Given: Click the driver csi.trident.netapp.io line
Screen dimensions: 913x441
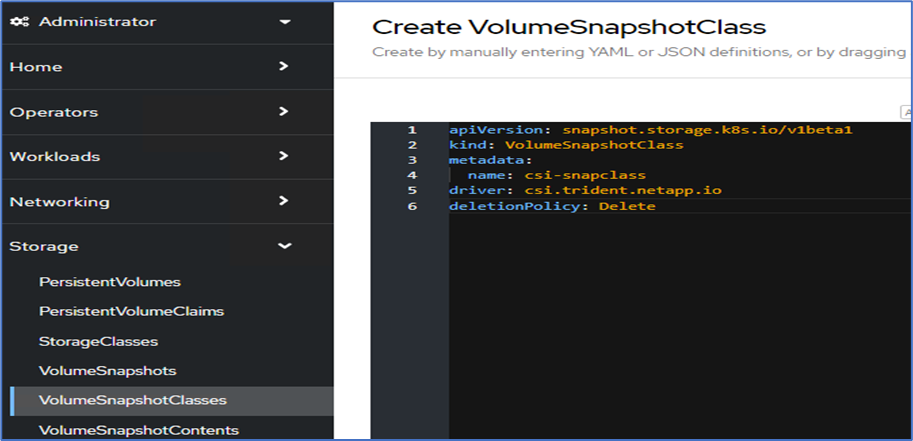Looking at the screenshot, I should [x=585, y=190].
